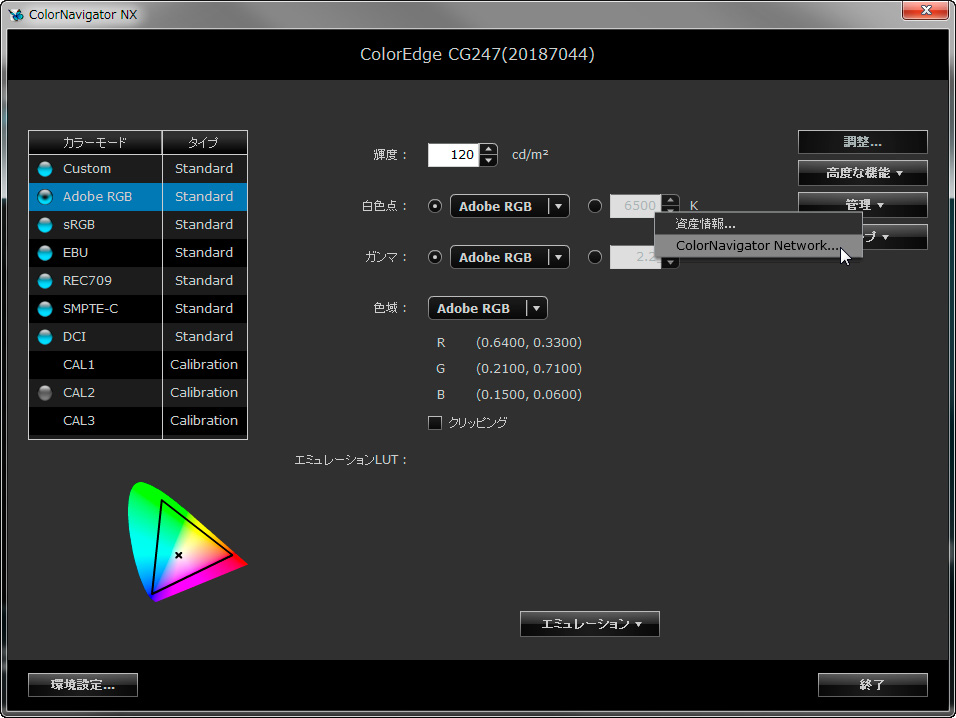956x718 pixels.
Task: Select the CAL3 calibration mode row
Action: (x=138, y=421)
